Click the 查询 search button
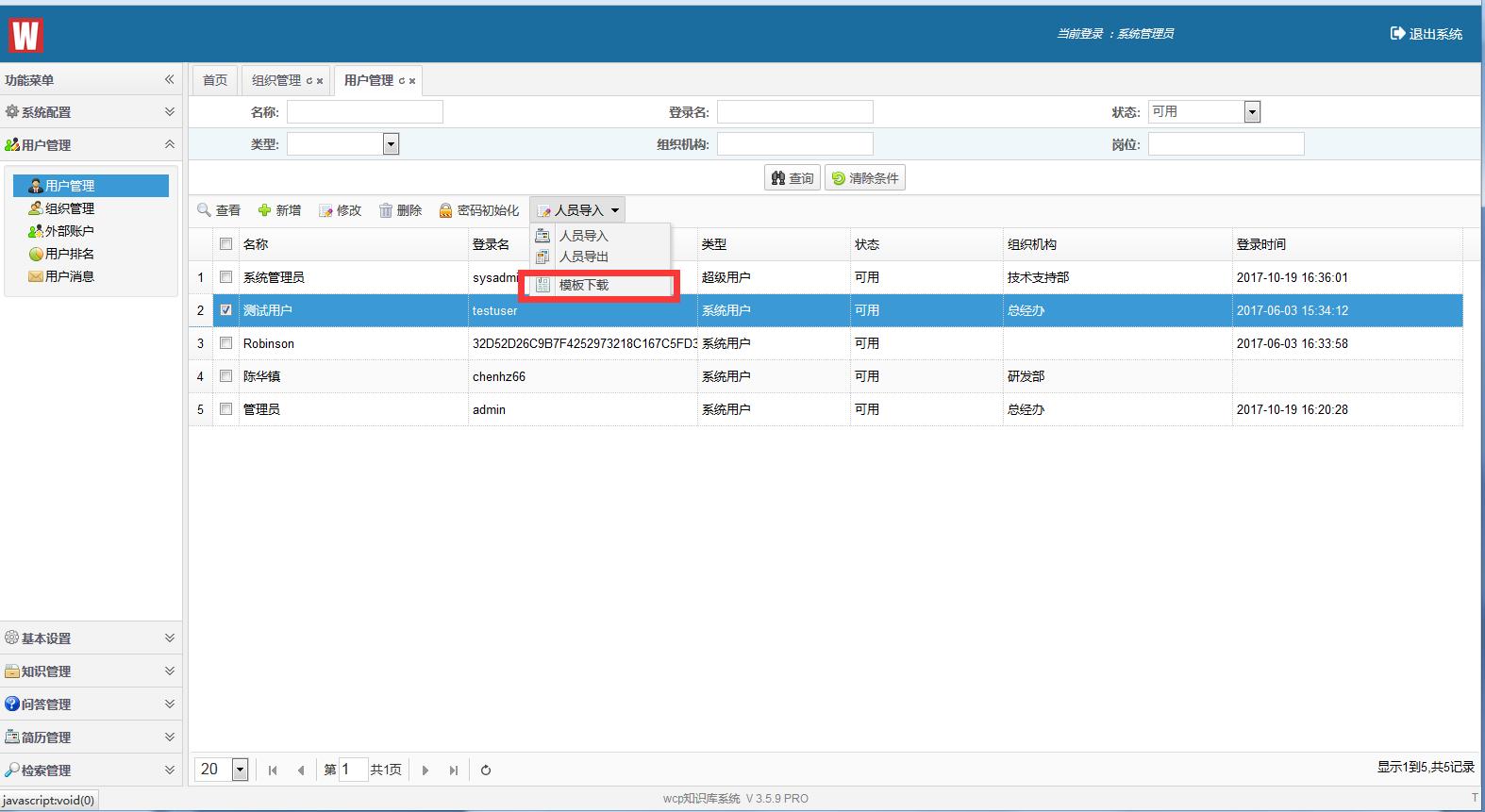 (x=792, y=177)
